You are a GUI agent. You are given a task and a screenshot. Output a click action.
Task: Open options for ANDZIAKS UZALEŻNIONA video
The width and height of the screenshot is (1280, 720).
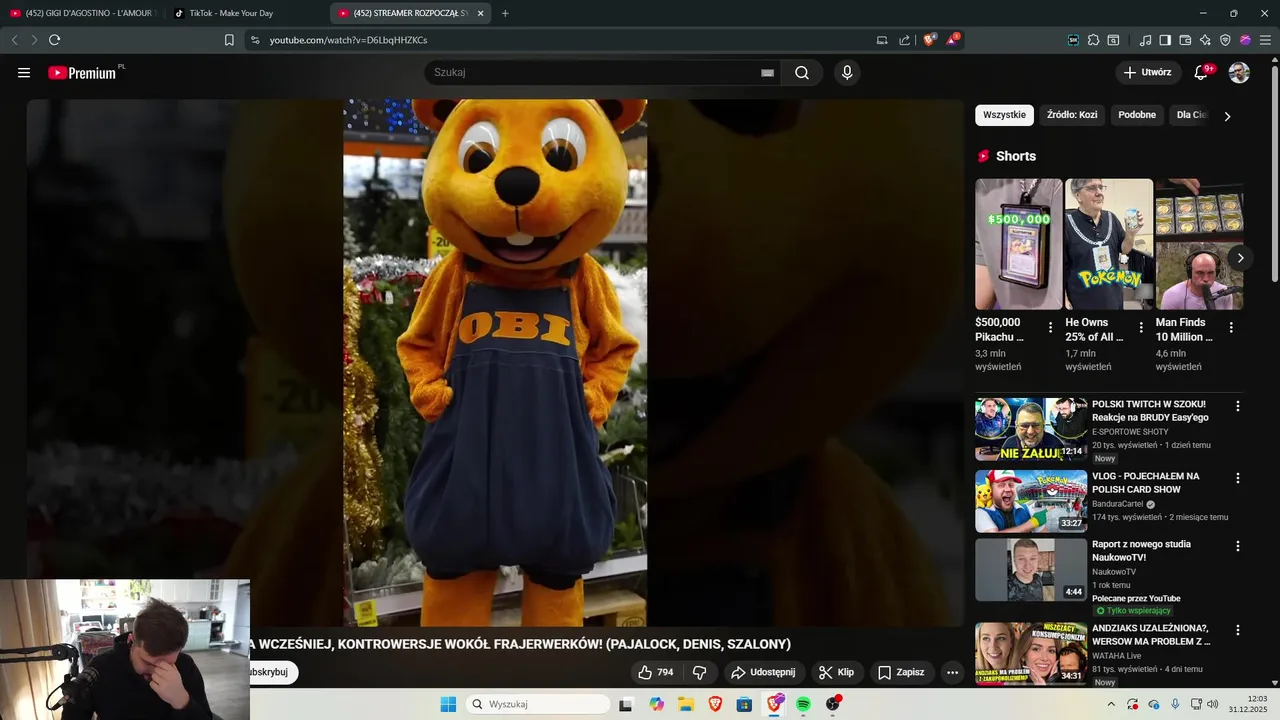pos(1238,630)
